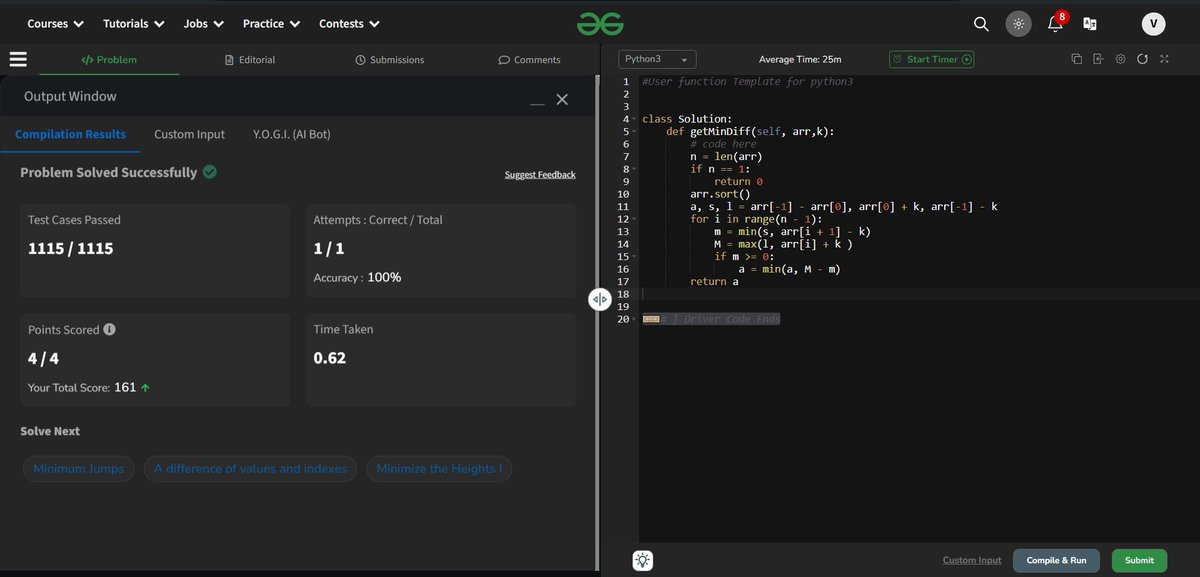Click the editor exit/import arrow icon
Image resolution: width=1200 pixels, height=577 pixels.
[1098, 59]
